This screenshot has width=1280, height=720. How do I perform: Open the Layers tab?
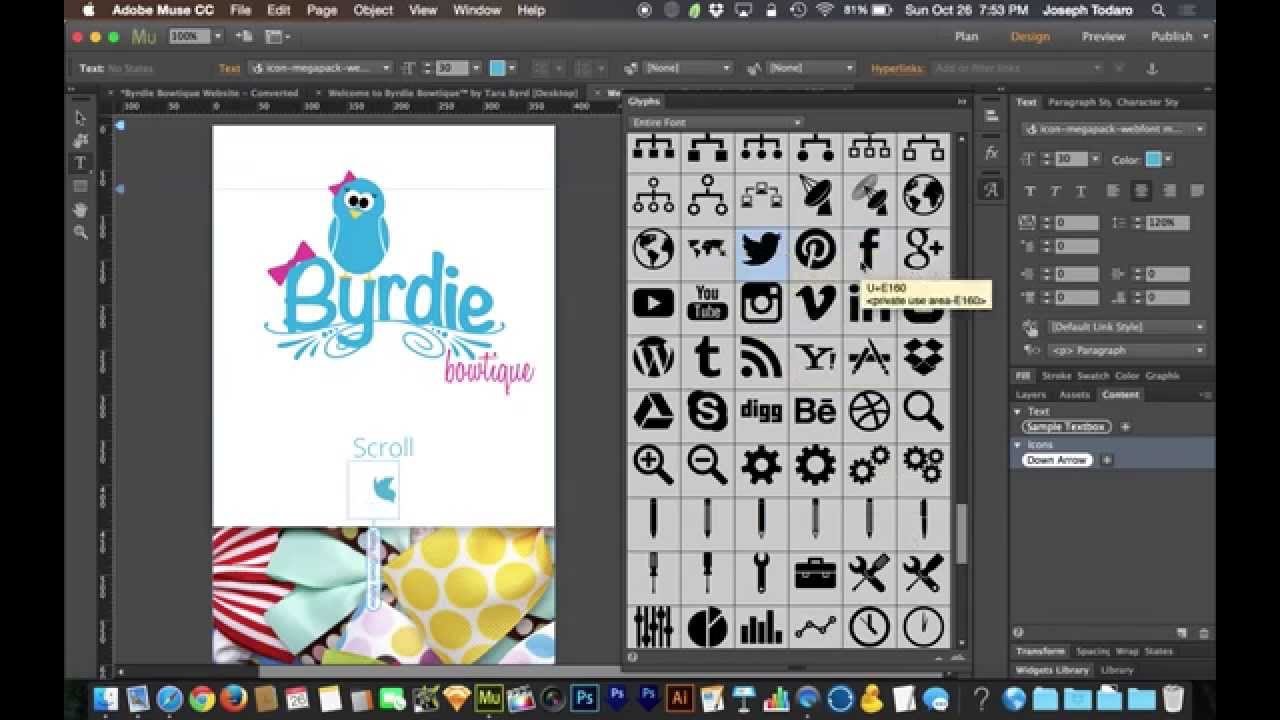click(1030, 395)
